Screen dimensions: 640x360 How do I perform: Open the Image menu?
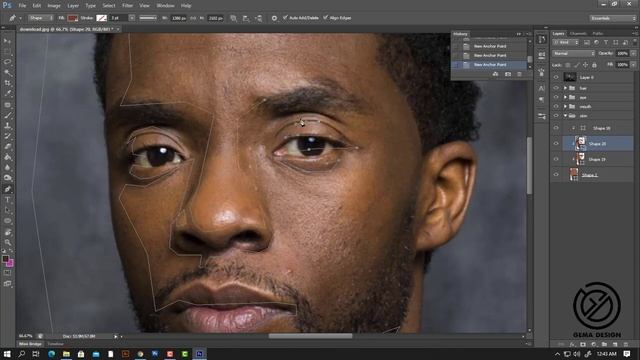coord(53,6)
